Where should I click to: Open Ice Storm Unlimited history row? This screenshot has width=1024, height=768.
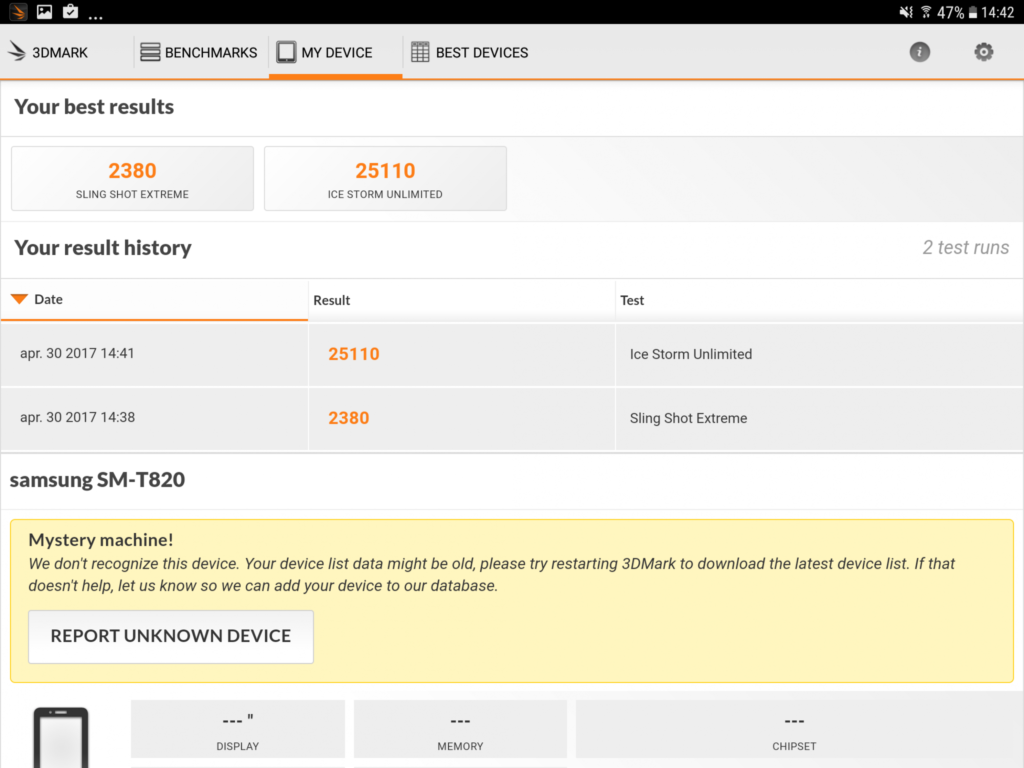click(512, 354)
